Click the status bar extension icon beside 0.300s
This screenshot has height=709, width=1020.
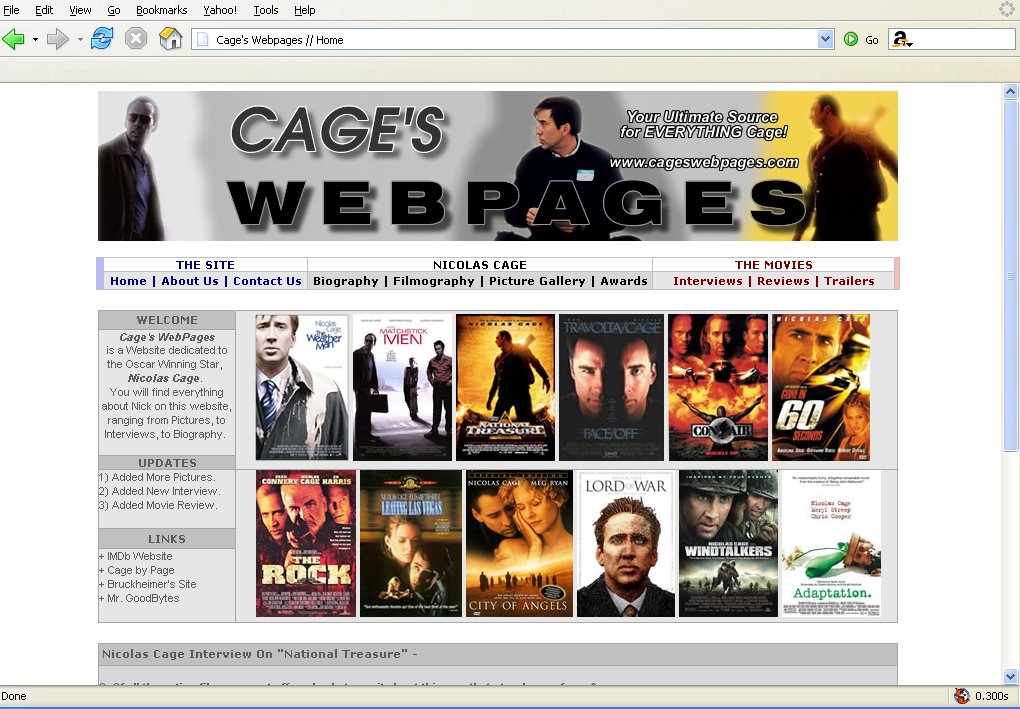[x=961, y=696]
